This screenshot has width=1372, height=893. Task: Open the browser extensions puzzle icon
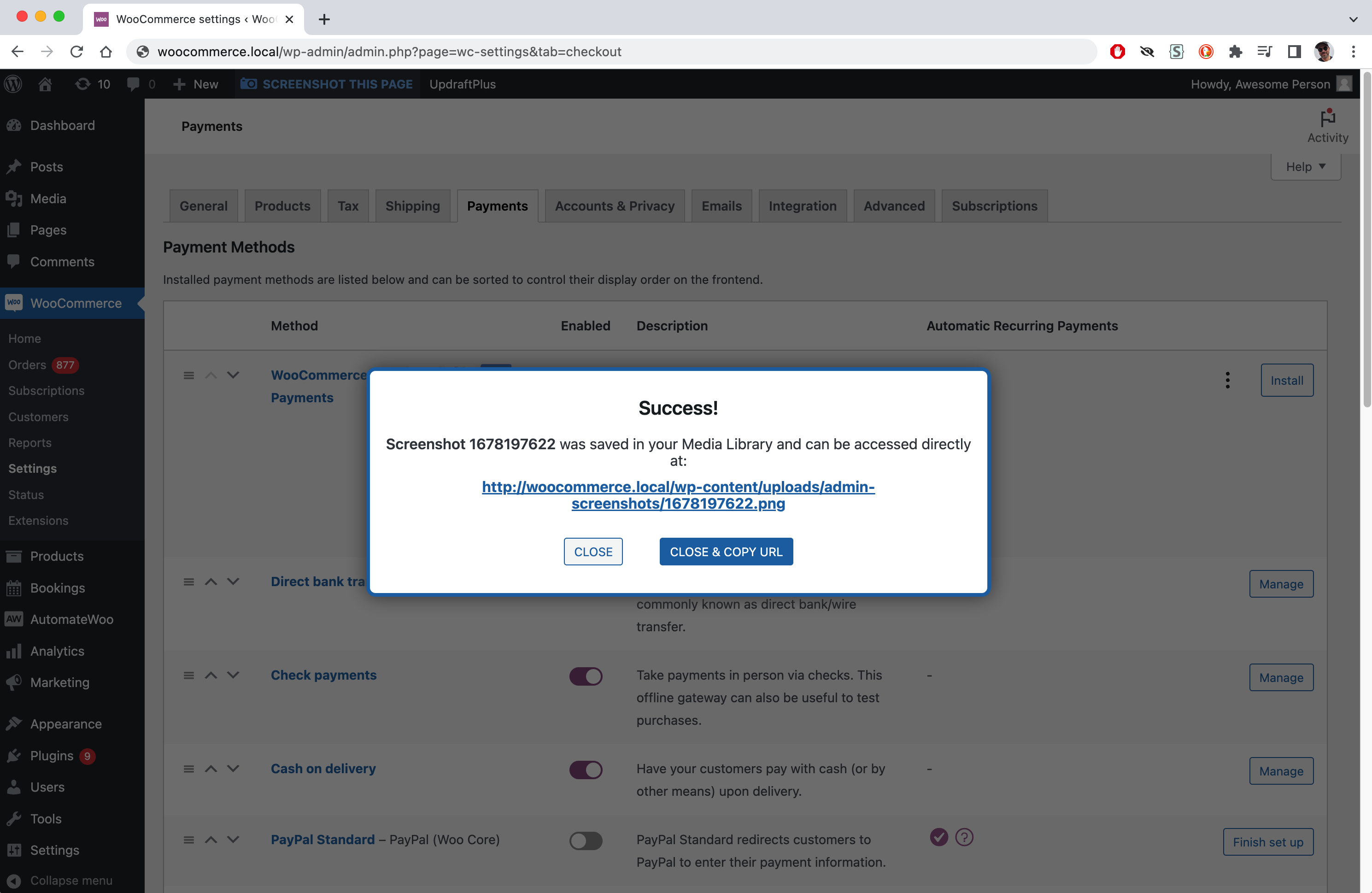[1235, 51]
